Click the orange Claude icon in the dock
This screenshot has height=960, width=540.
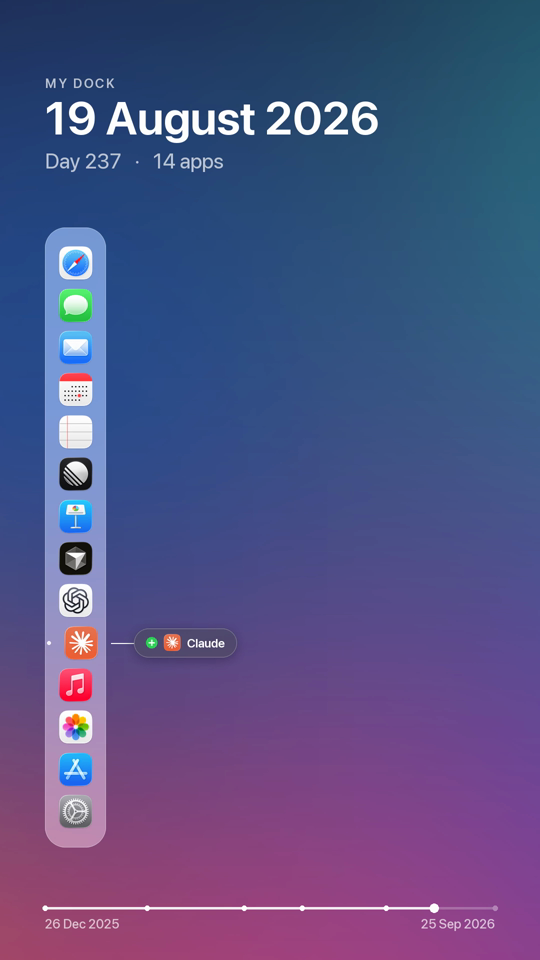[x=81, y=643]
